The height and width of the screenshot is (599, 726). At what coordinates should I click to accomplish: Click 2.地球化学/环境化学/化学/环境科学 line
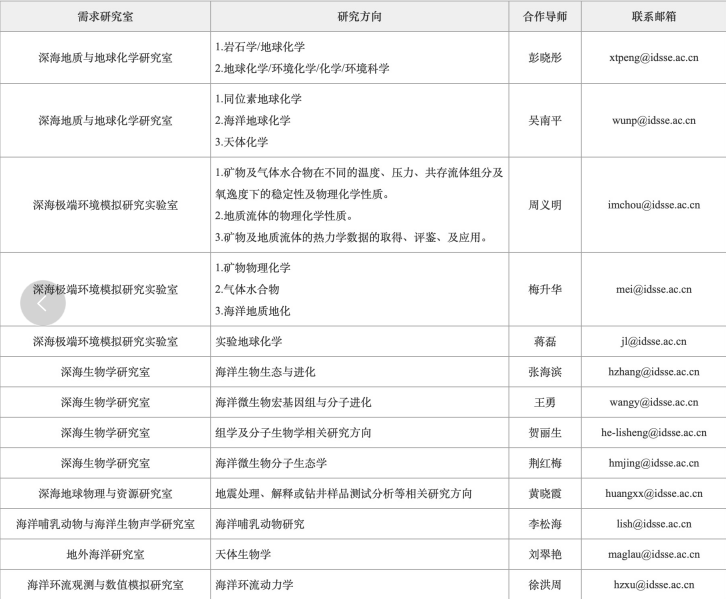pyautogui.click(x=302, y=69)
